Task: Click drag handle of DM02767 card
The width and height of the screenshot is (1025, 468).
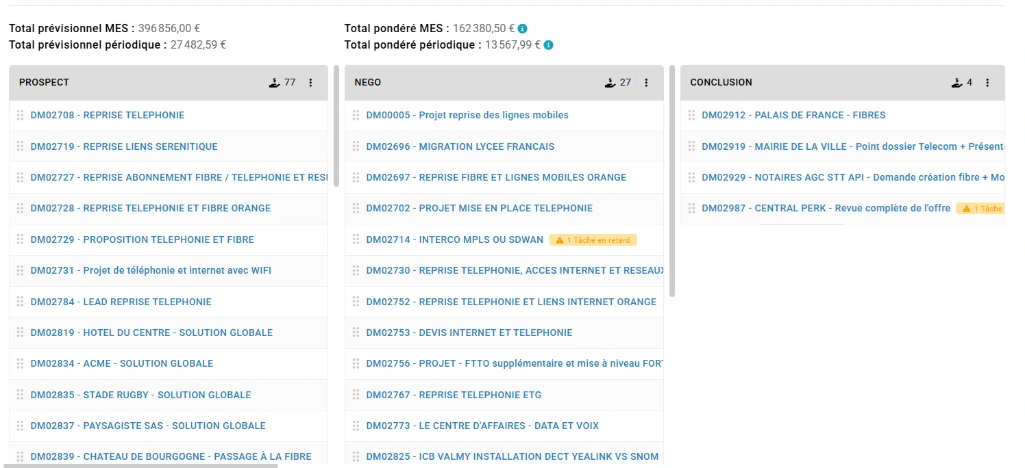Action: click(356, 395)
